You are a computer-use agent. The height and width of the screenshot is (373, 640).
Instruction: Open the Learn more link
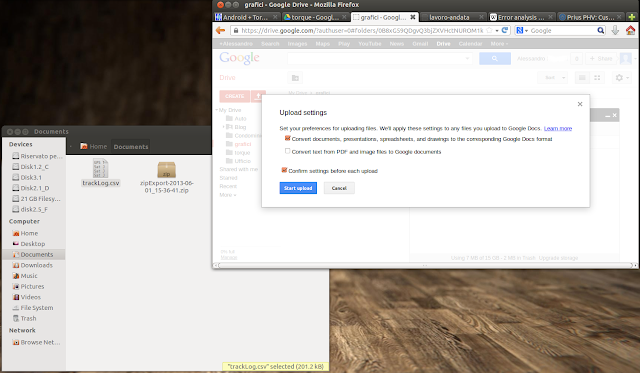pos(558,128)
